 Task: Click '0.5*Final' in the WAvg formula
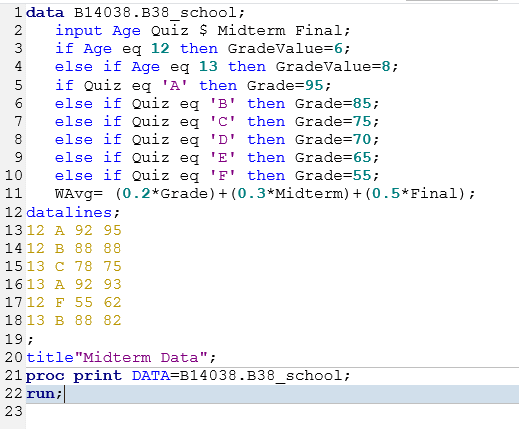click(415, 194)
